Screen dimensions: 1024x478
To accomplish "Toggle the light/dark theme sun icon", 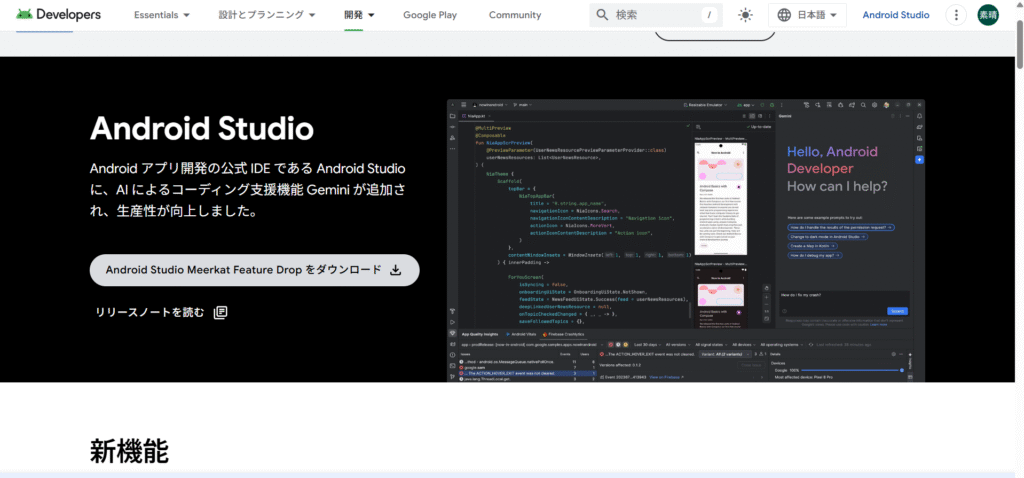I will [745, 15].
